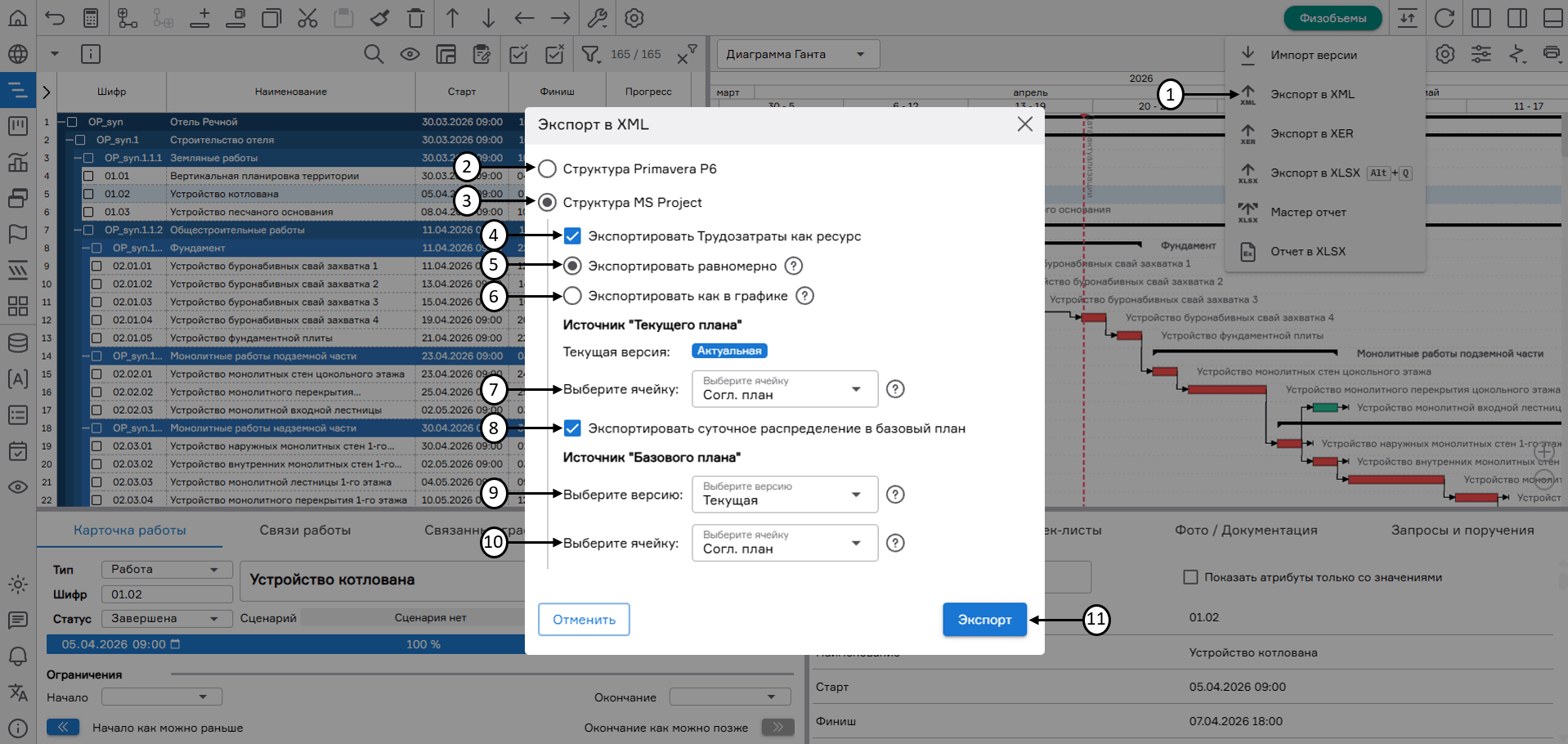
Task: Open the 'Тип' dropdown showing Работа
Action: (167, 570)
